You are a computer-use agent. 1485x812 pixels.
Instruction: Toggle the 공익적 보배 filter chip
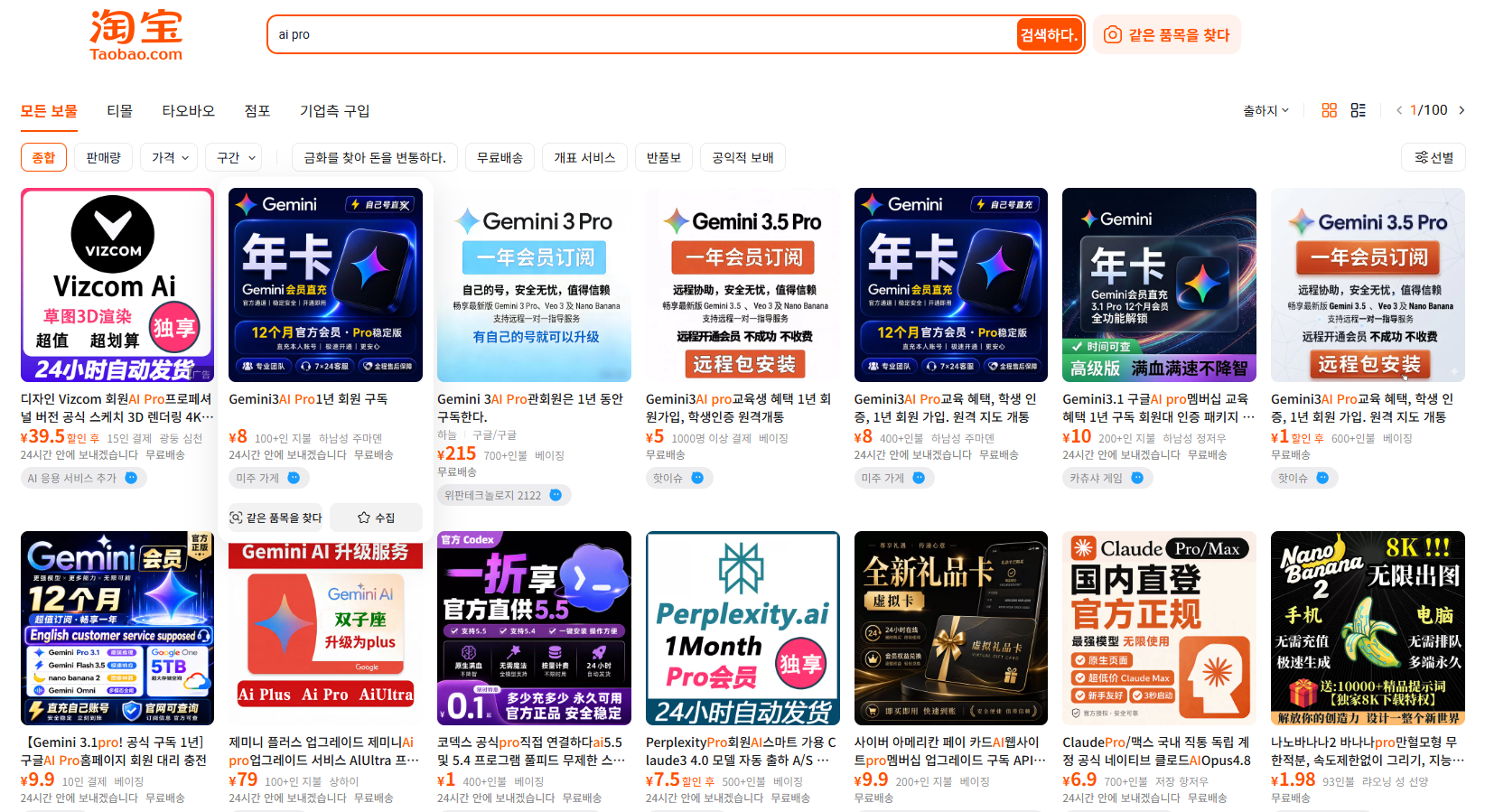742,157
